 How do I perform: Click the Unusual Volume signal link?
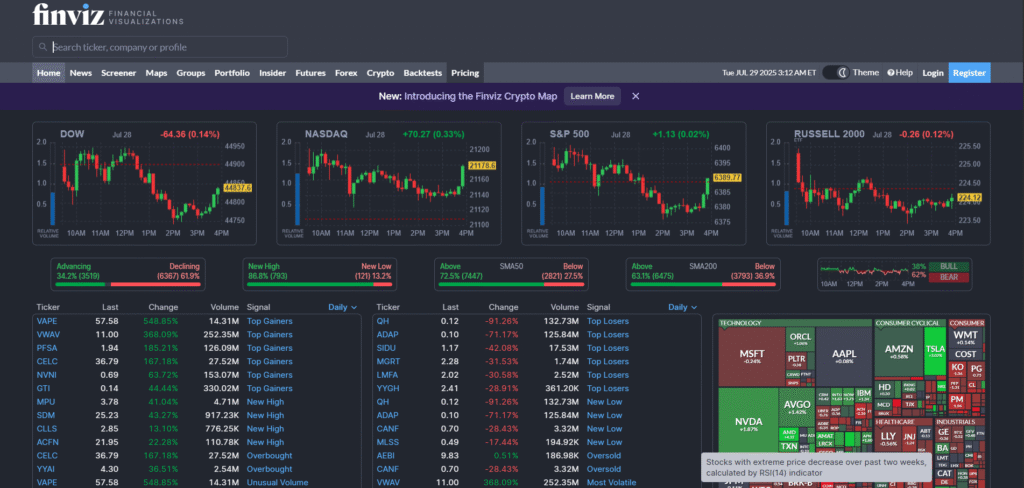pyautogui.click(x=277, y=482)
